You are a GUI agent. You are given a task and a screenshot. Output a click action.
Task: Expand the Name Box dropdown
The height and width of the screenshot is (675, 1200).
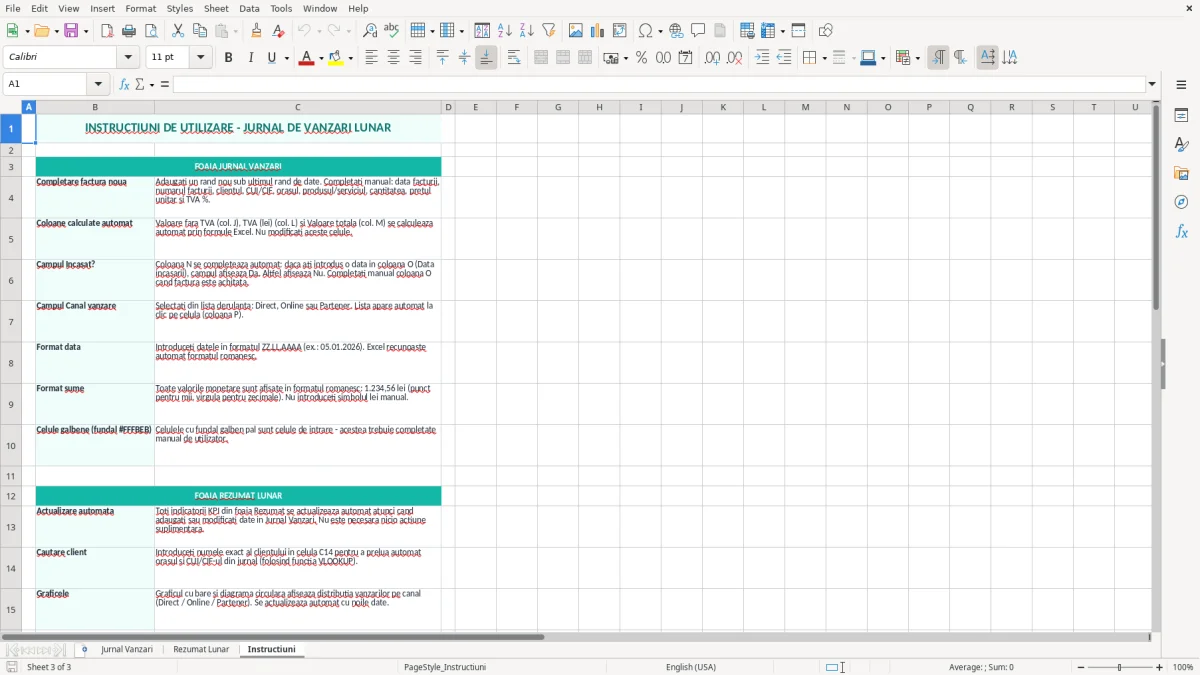[98, 84]
